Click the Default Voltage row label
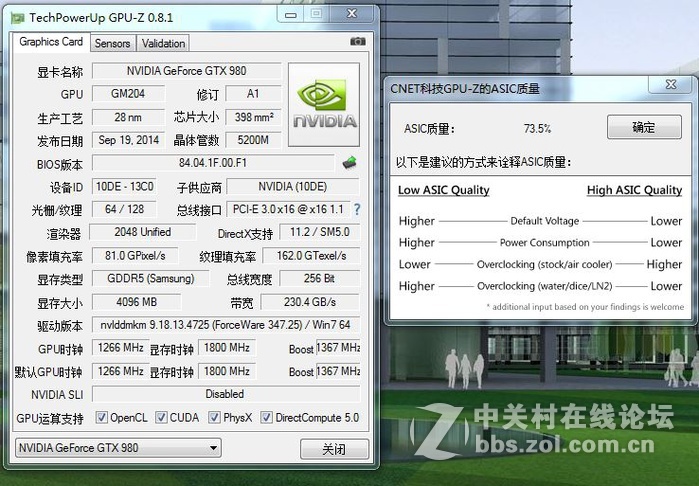This screenshot has height=486, width=699. [x=545, y=221]
